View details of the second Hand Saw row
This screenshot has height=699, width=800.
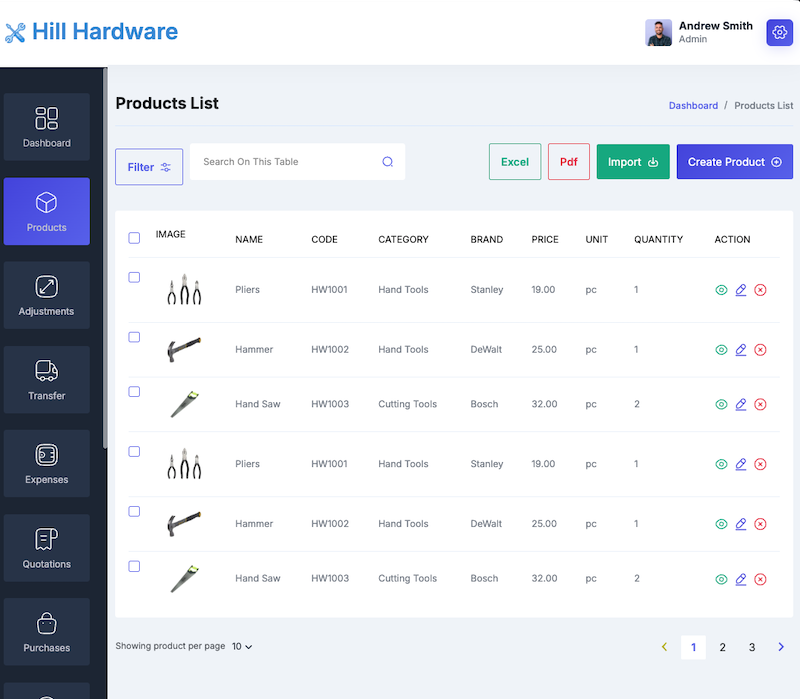point(721,579)
